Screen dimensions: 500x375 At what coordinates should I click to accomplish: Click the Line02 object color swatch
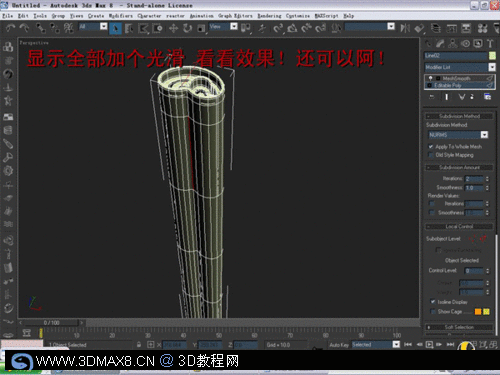492,56
